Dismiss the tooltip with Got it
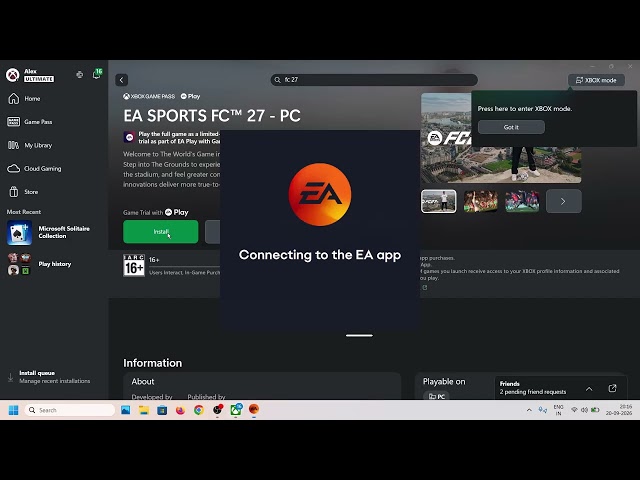The width and height of the screenshot is (640, 480). [511, 127]
